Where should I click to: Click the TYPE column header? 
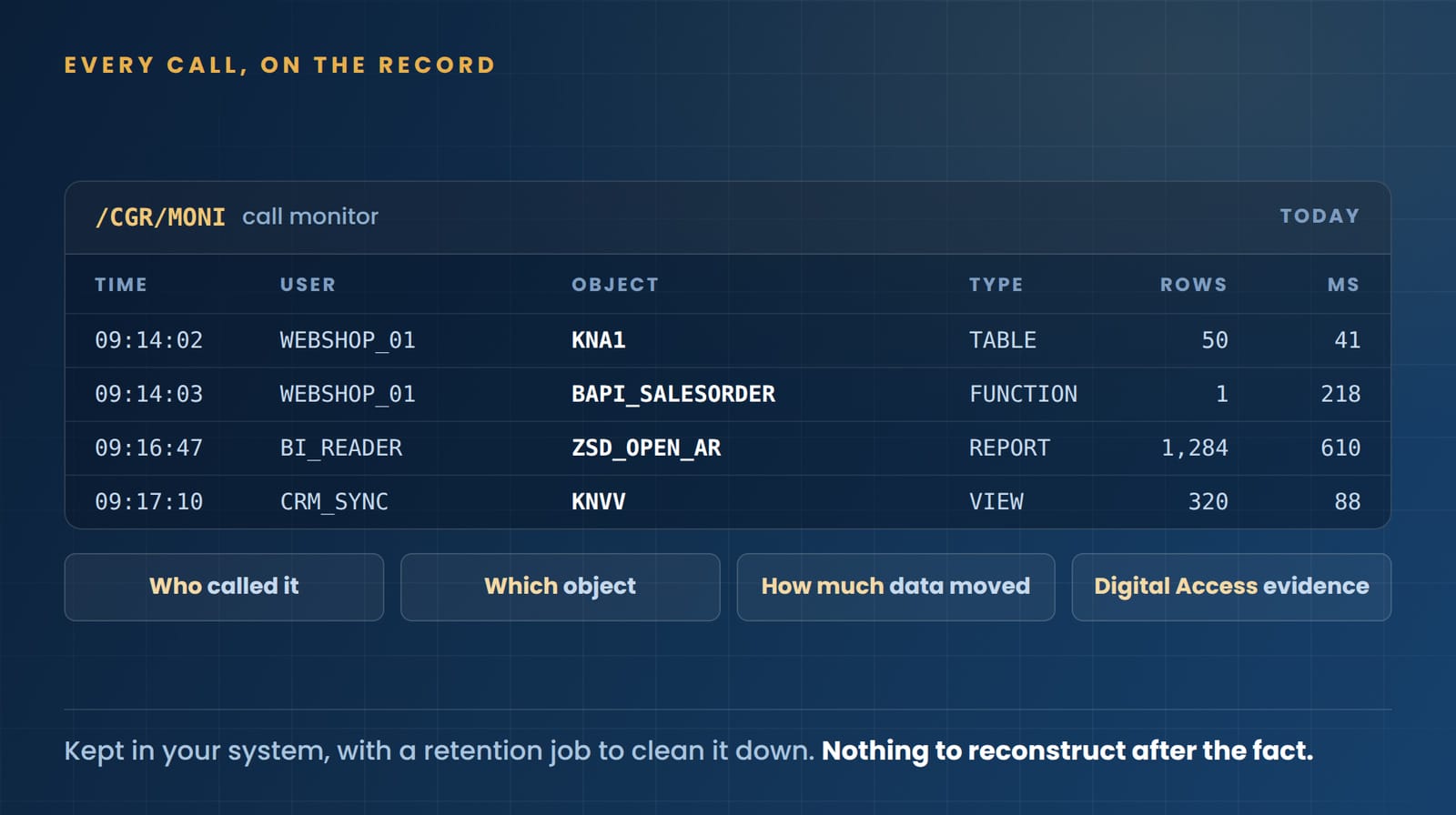pyautogui.click(x=996, y=285)
